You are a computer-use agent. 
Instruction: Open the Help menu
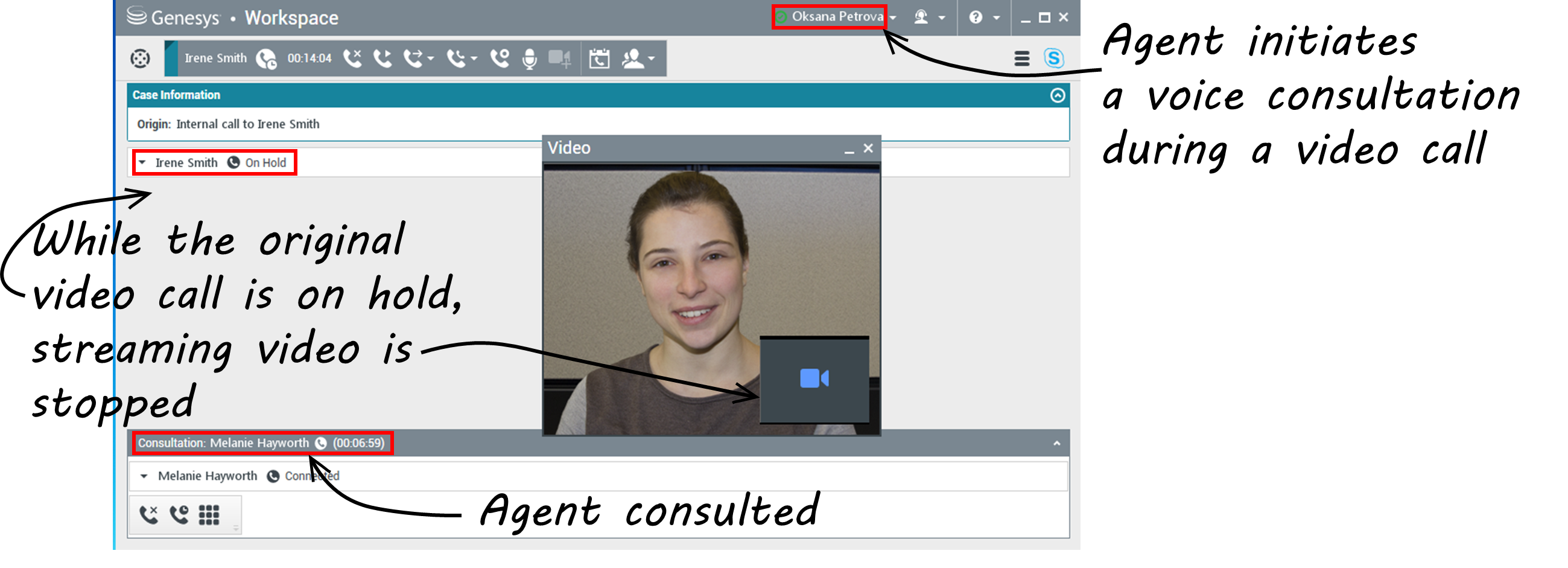pyautogui.click(x=982, y=17)
